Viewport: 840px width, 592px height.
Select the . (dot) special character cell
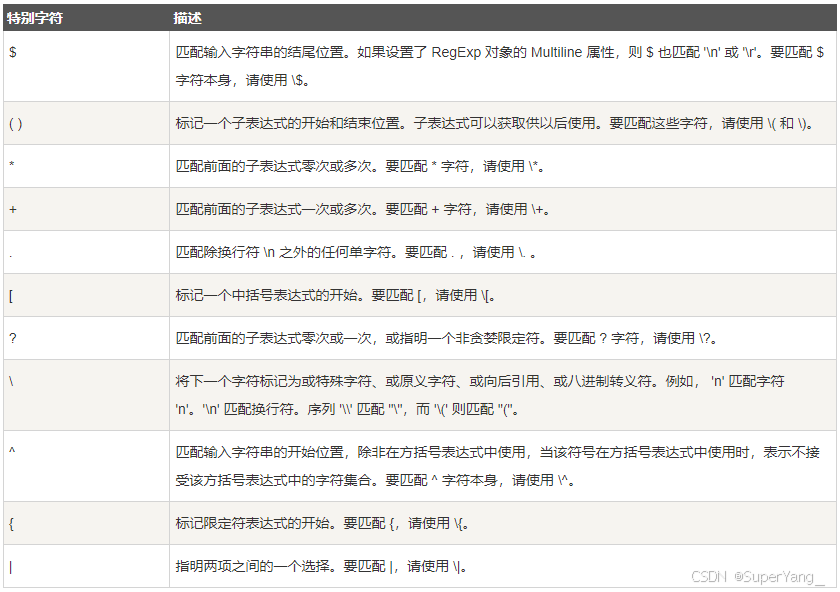86,252
